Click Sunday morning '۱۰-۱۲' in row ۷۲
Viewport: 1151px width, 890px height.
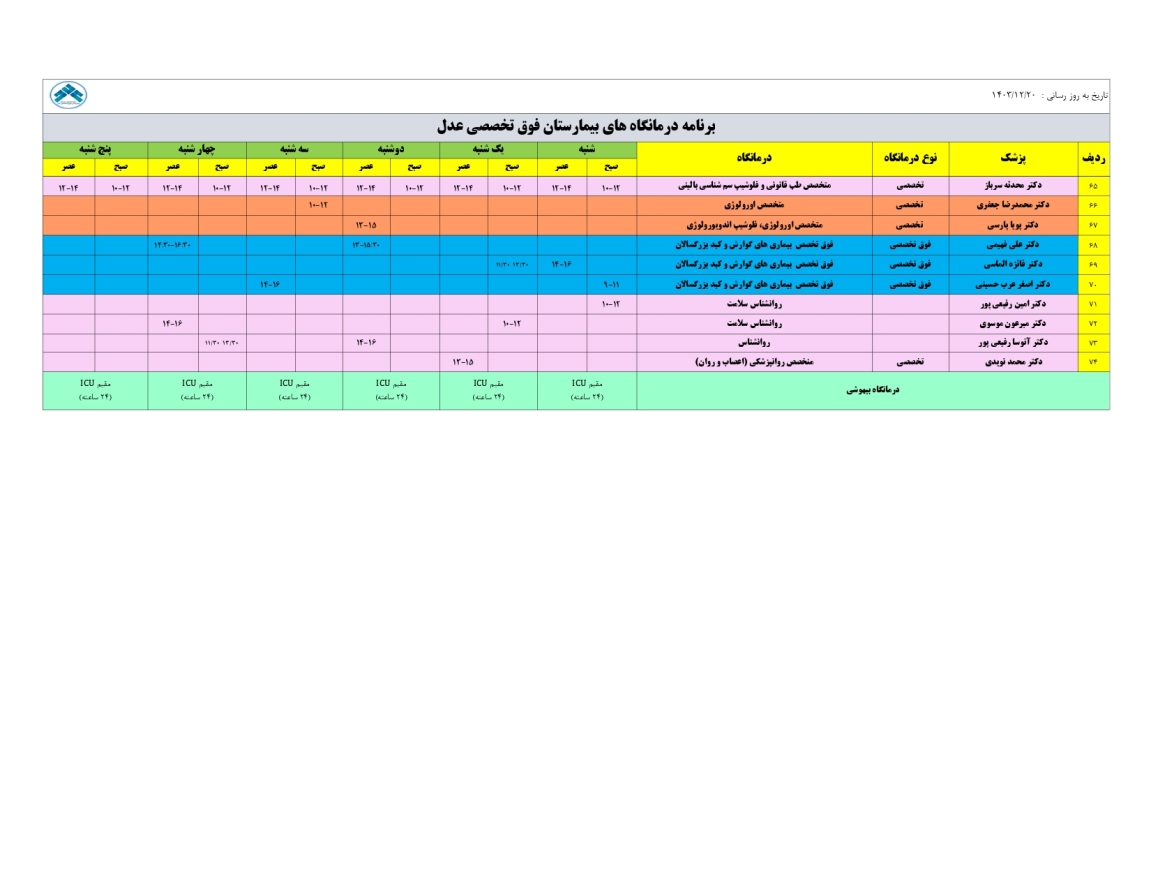512,324
